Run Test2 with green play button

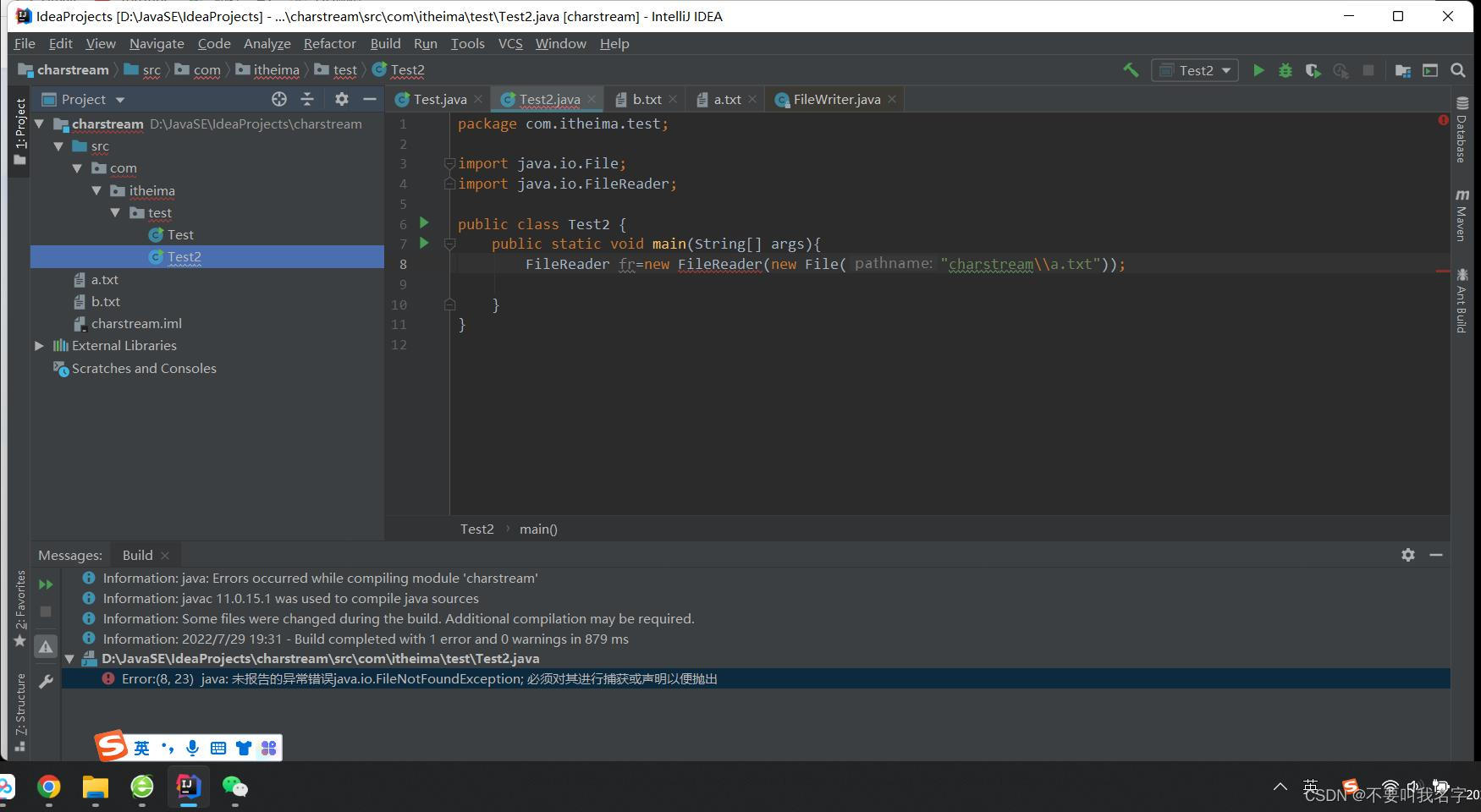pyautogui.click(x=1258, y=70)
